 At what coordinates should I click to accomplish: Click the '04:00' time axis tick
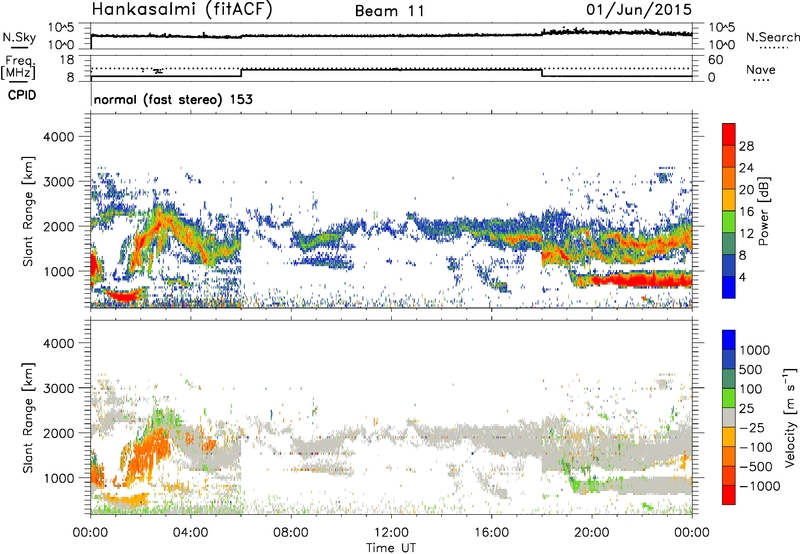[191, 533]
